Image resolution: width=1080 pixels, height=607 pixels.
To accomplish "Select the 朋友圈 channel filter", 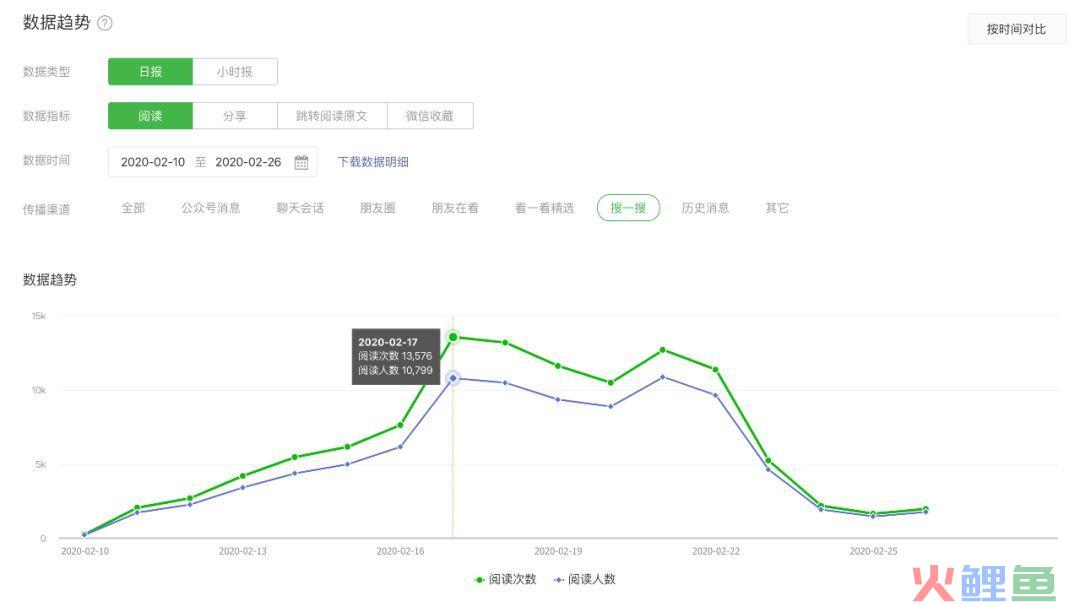I will point(377,208).
